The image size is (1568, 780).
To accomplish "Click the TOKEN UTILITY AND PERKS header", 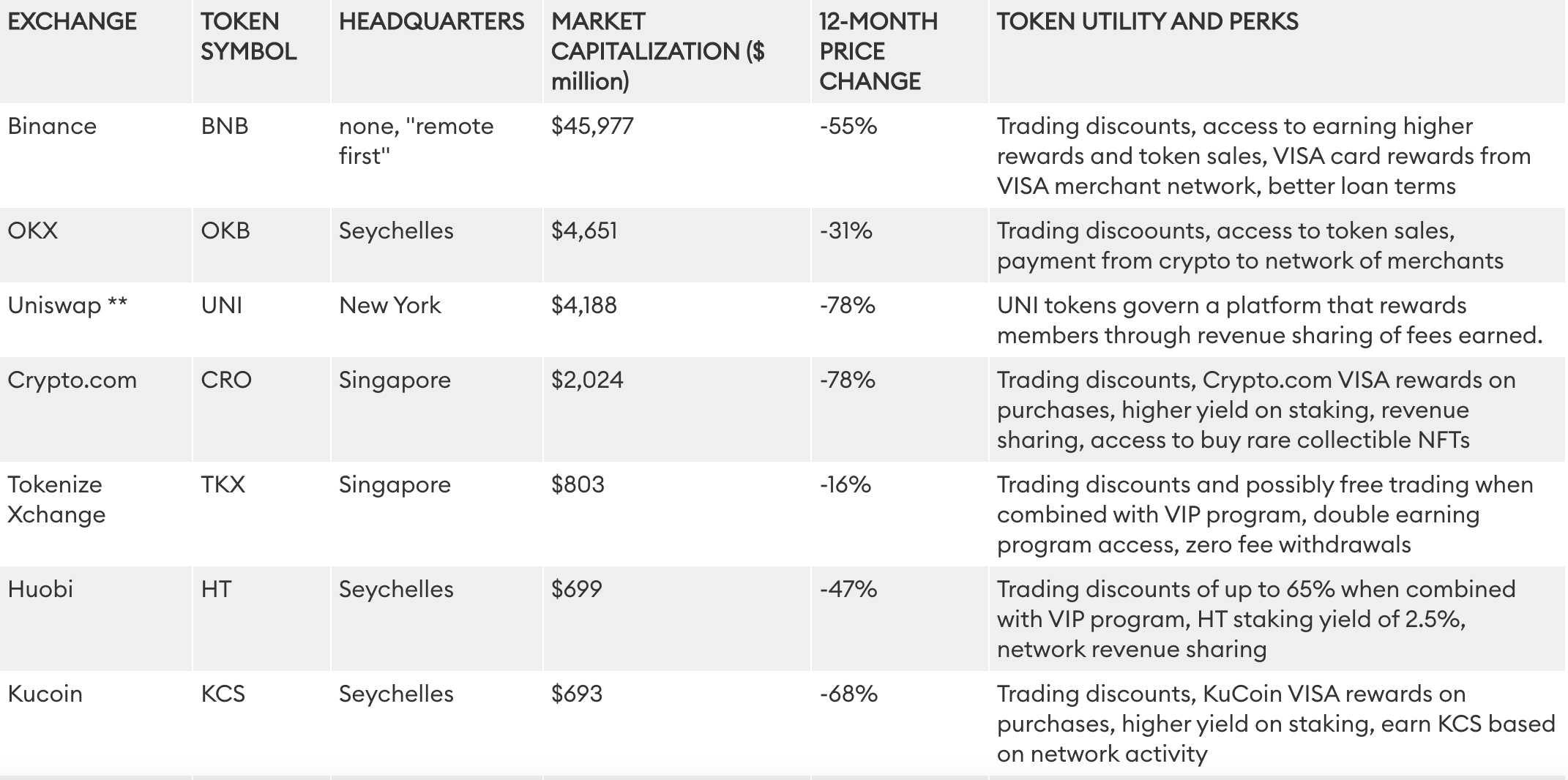I will tap(1147, 22).
